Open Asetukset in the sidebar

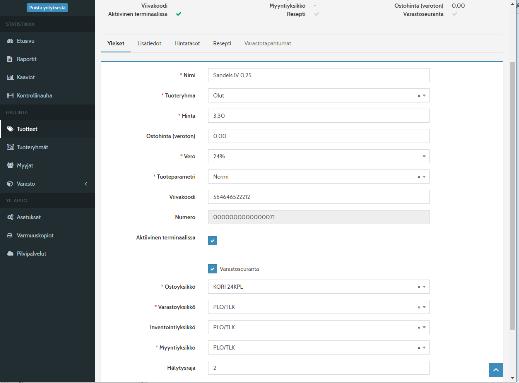[47, 217]
